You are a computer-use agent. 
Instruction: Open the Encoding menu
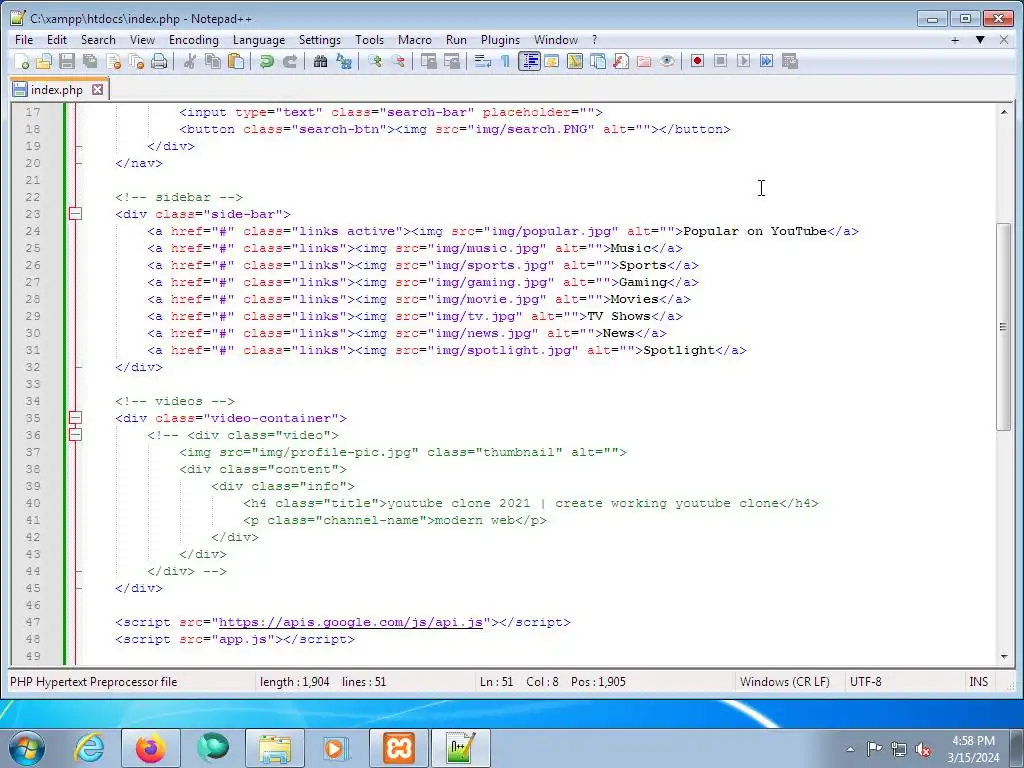(194, 40)
